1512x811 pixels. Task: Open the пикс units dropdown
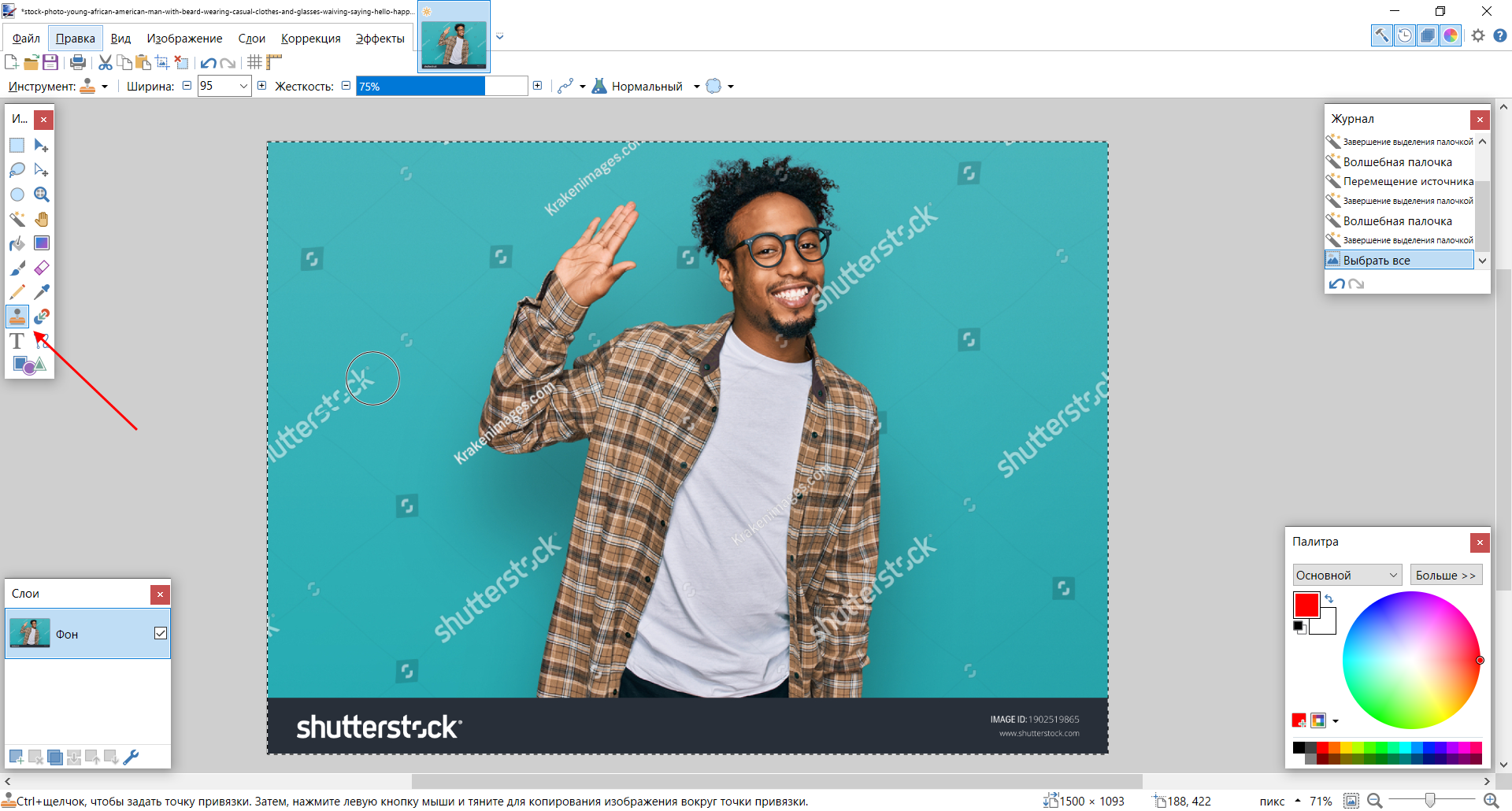click(1279, 802)
